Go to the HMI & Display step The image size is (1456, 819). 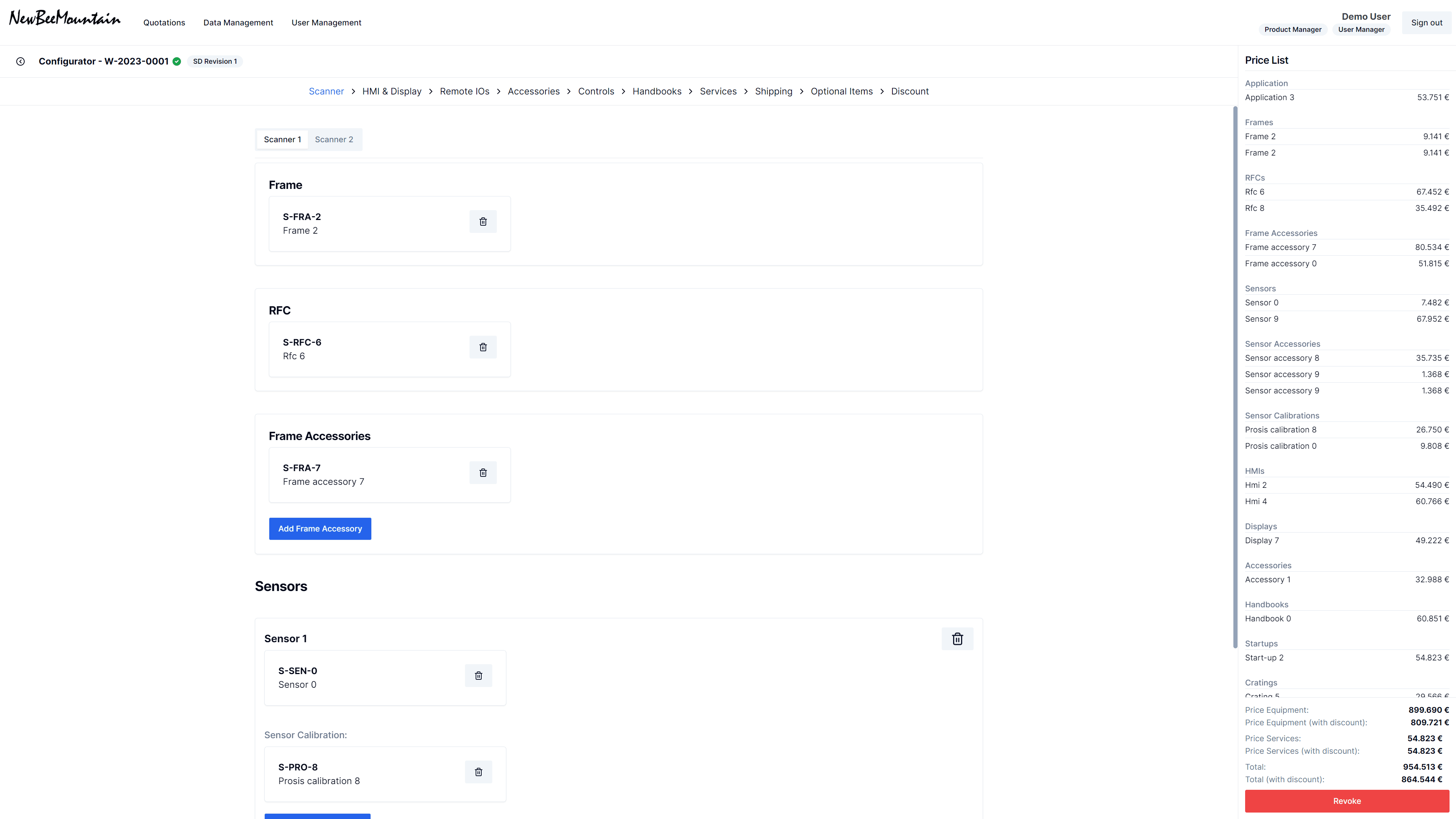392,91
